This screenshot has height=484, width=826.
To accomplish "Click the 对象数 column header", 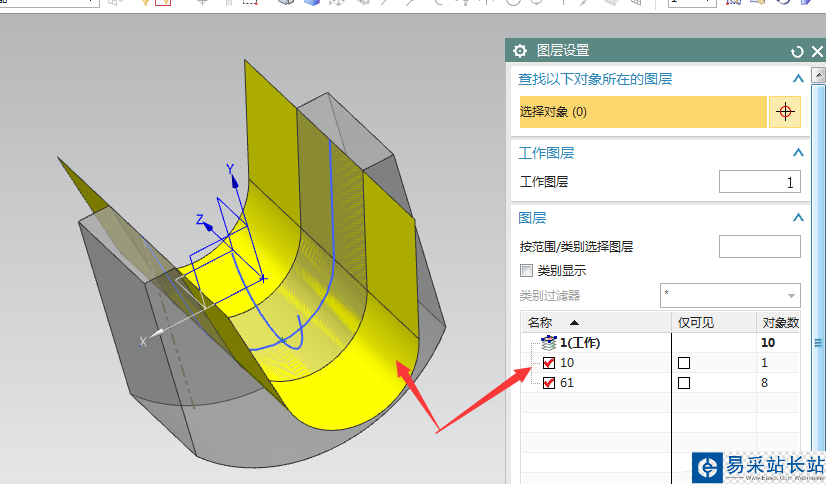I will [x=779, y=322].
